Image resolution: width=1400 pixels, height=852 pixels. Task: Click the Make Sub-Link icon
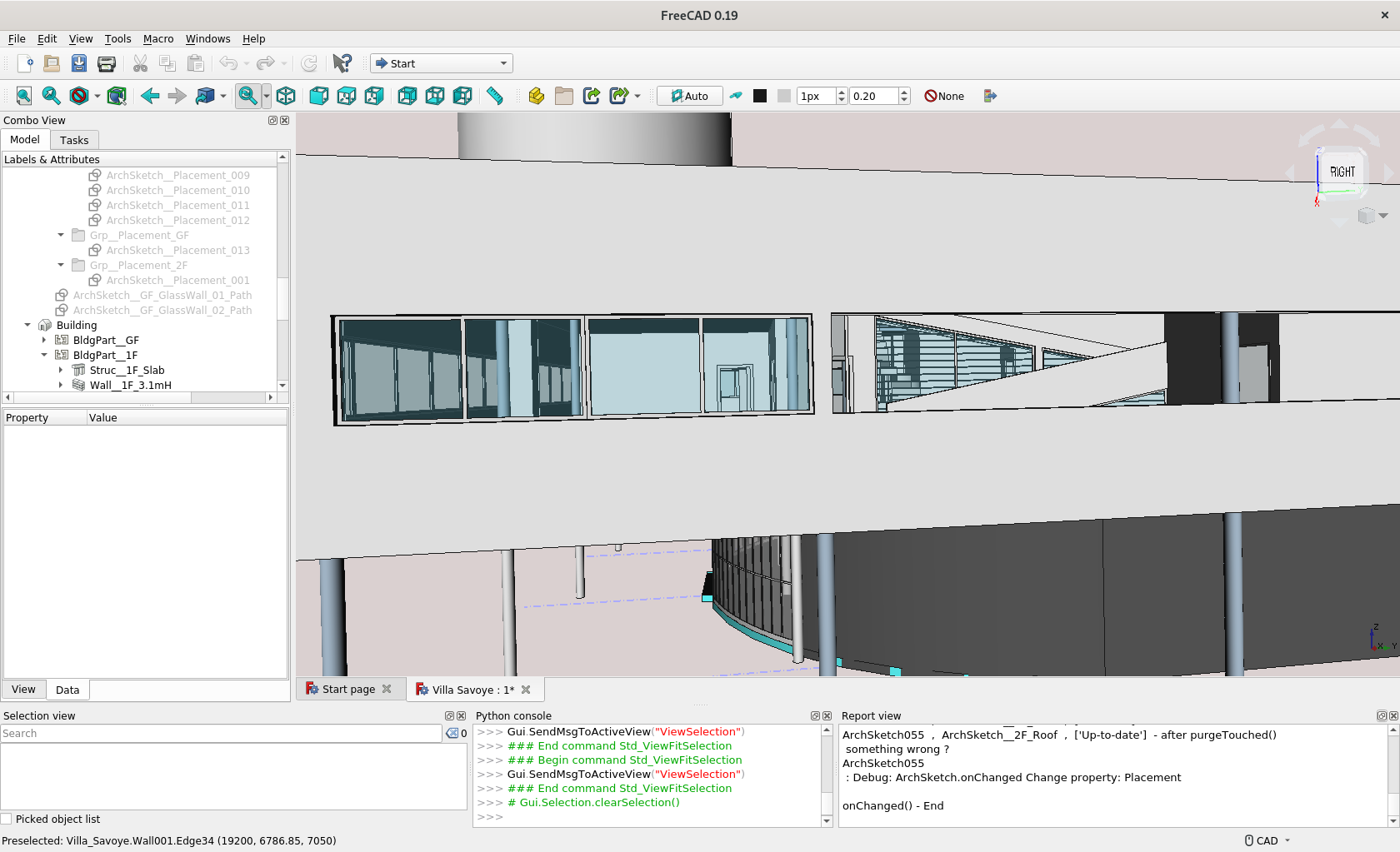click(x=618, y=96)
